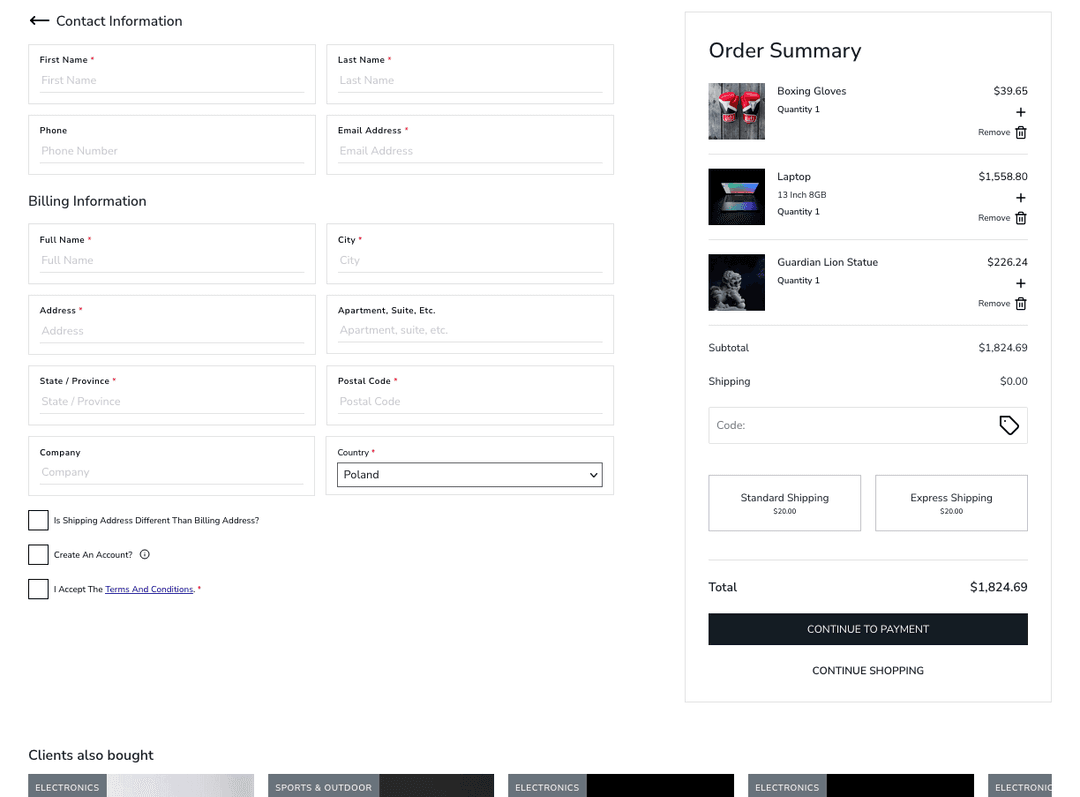Select the SPORTS & OUTDOOR category tile
This screenshot has height=797, width=1080.
coord(322,787)
